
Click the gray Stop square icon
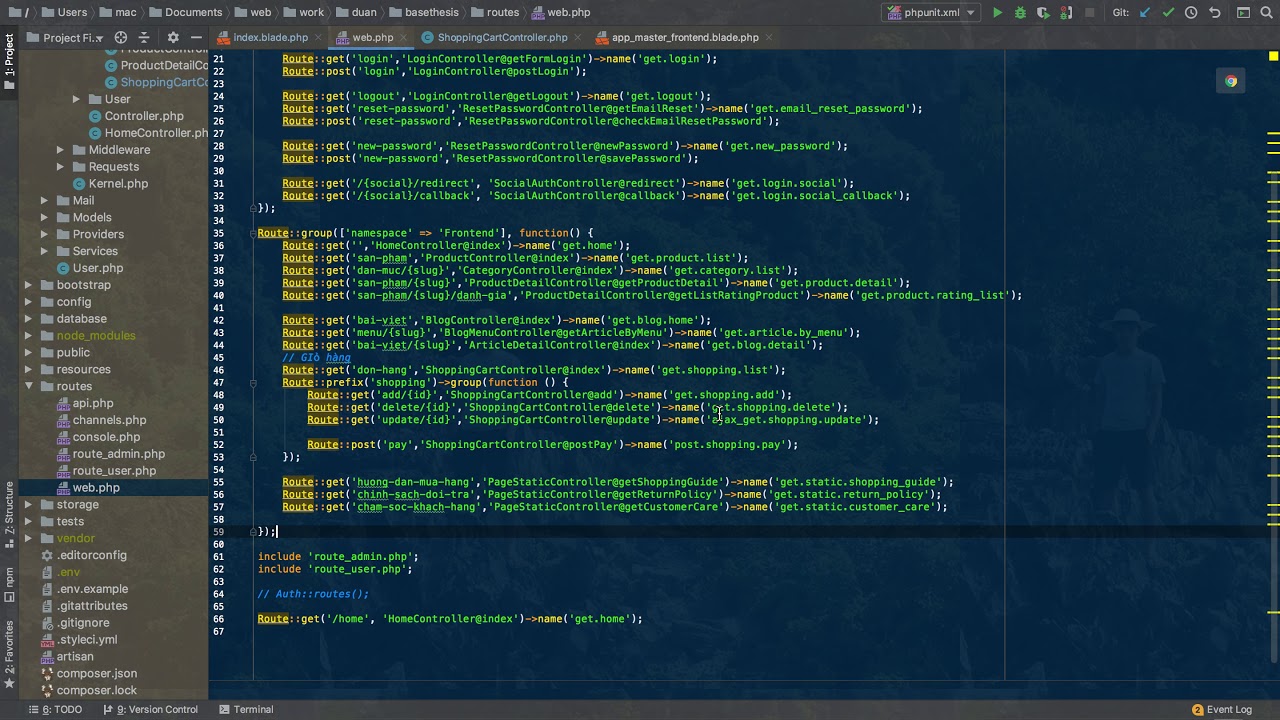pyautogui.click(x=1090, y=13)
